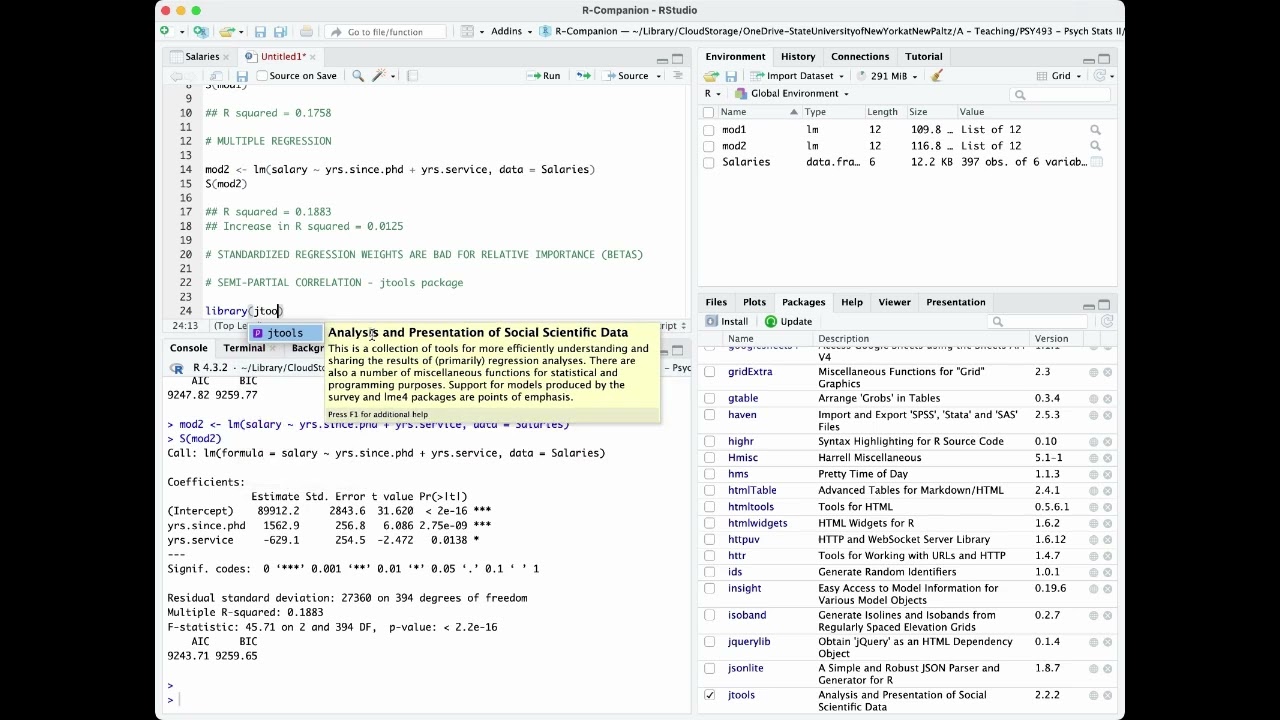
Task: Load workspace folder icon in Environment pane
Action: point(711,76)
